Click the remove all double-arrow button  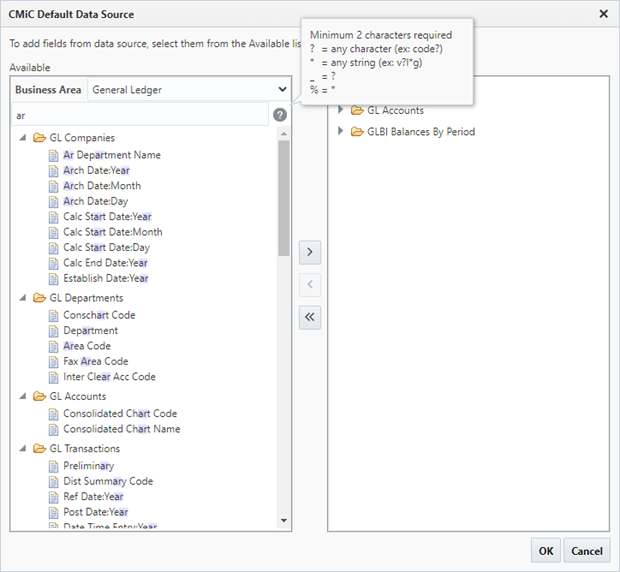[310, 317]
